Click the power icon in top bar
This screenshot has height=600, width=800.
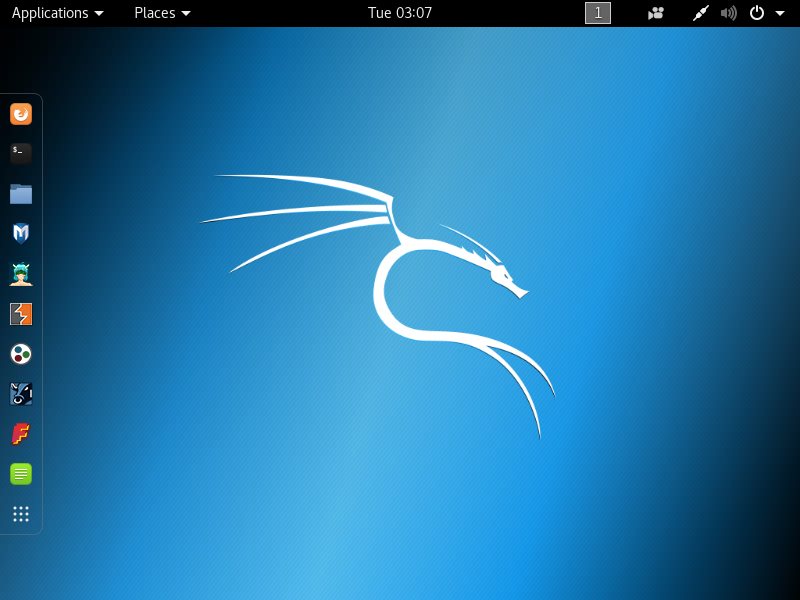757,13
